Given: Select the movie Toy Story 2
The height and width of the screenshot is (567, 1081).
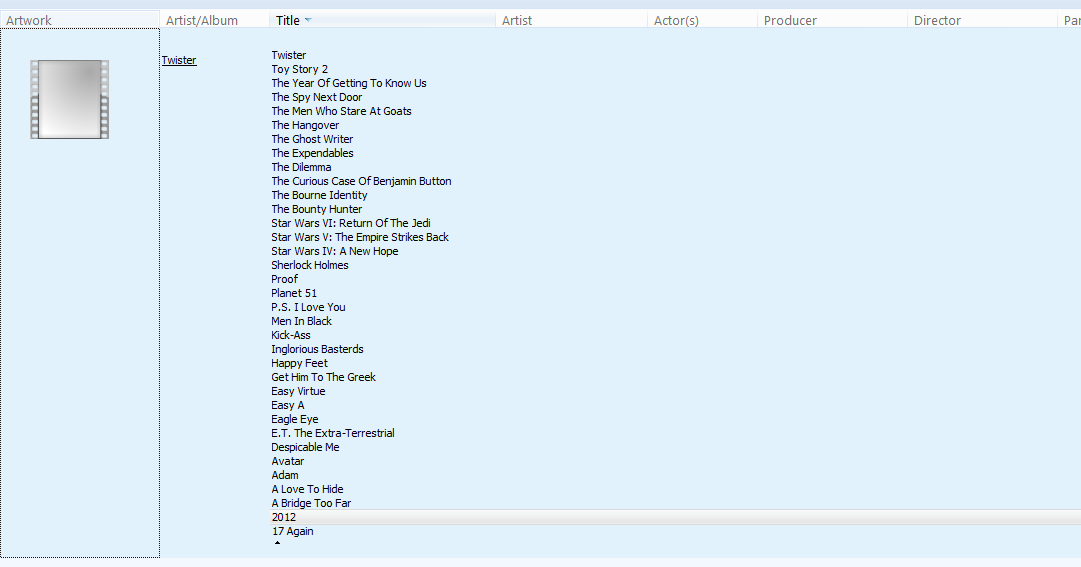Looking at the screenshot, I should click(299, 70).
